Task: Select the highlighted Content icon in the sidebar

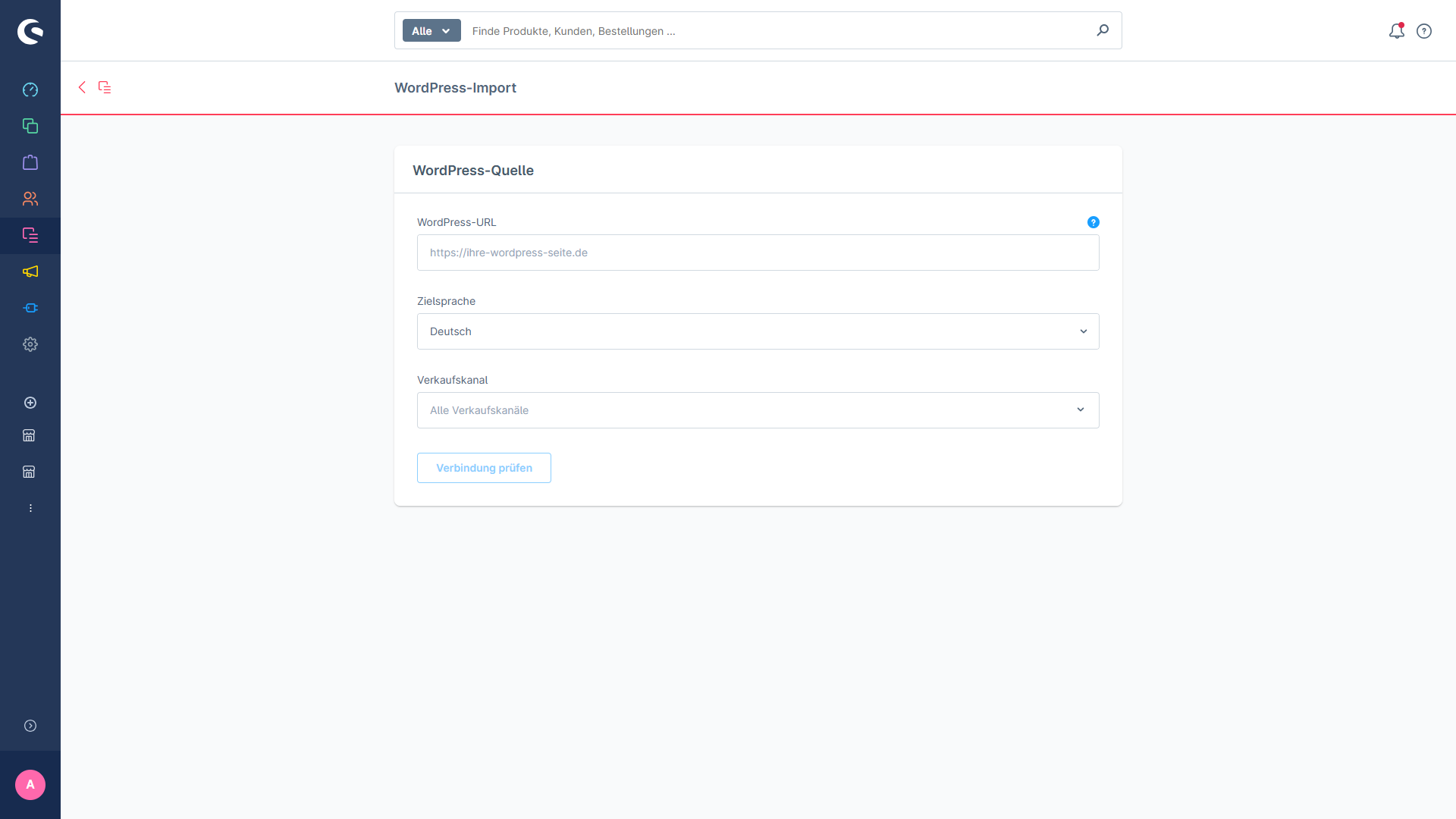Action: click(30, 235)
